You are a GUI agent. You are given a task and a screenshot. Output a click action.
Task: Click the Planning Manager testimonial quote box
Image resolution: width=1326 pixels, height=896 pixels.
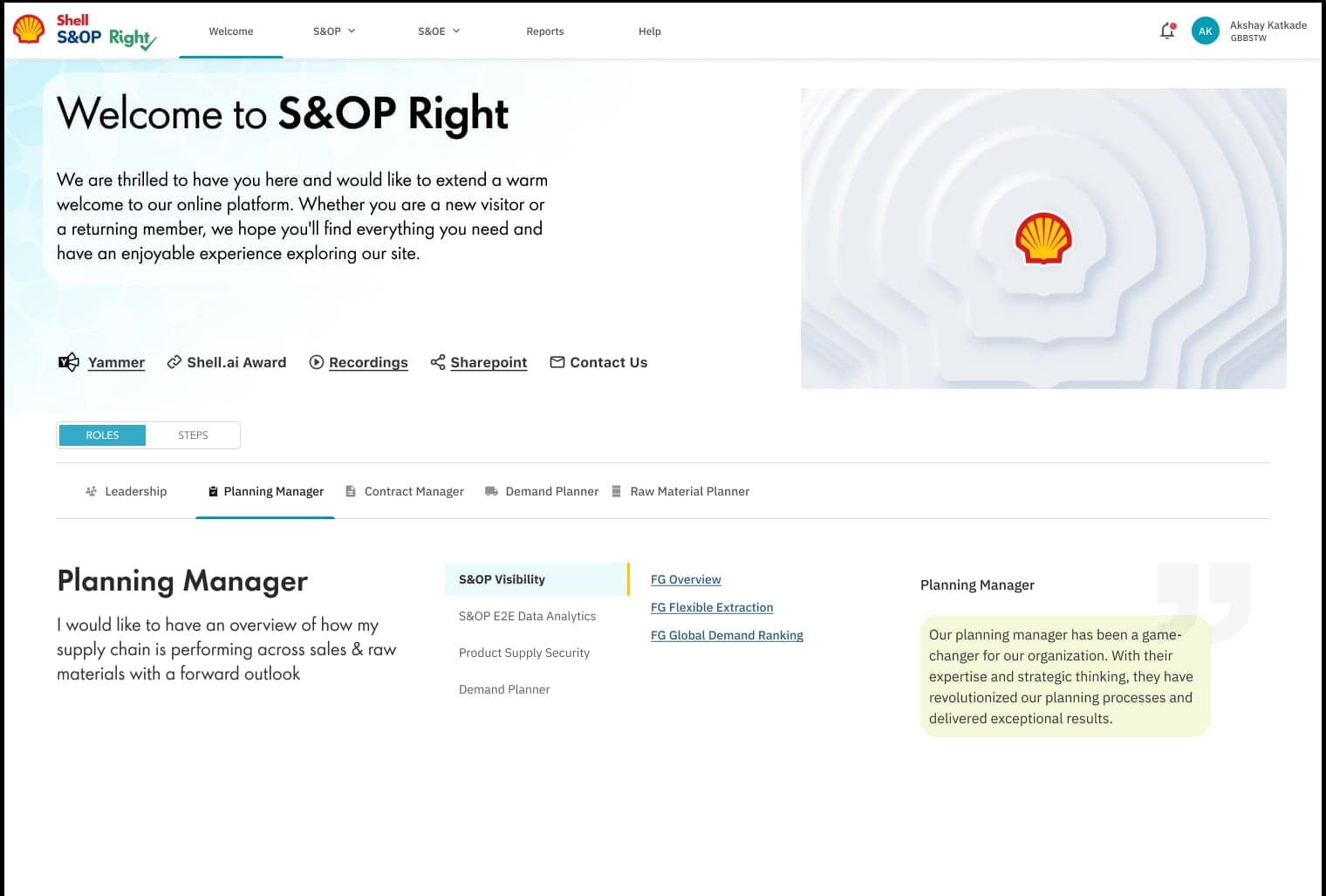coord(1065,676)
